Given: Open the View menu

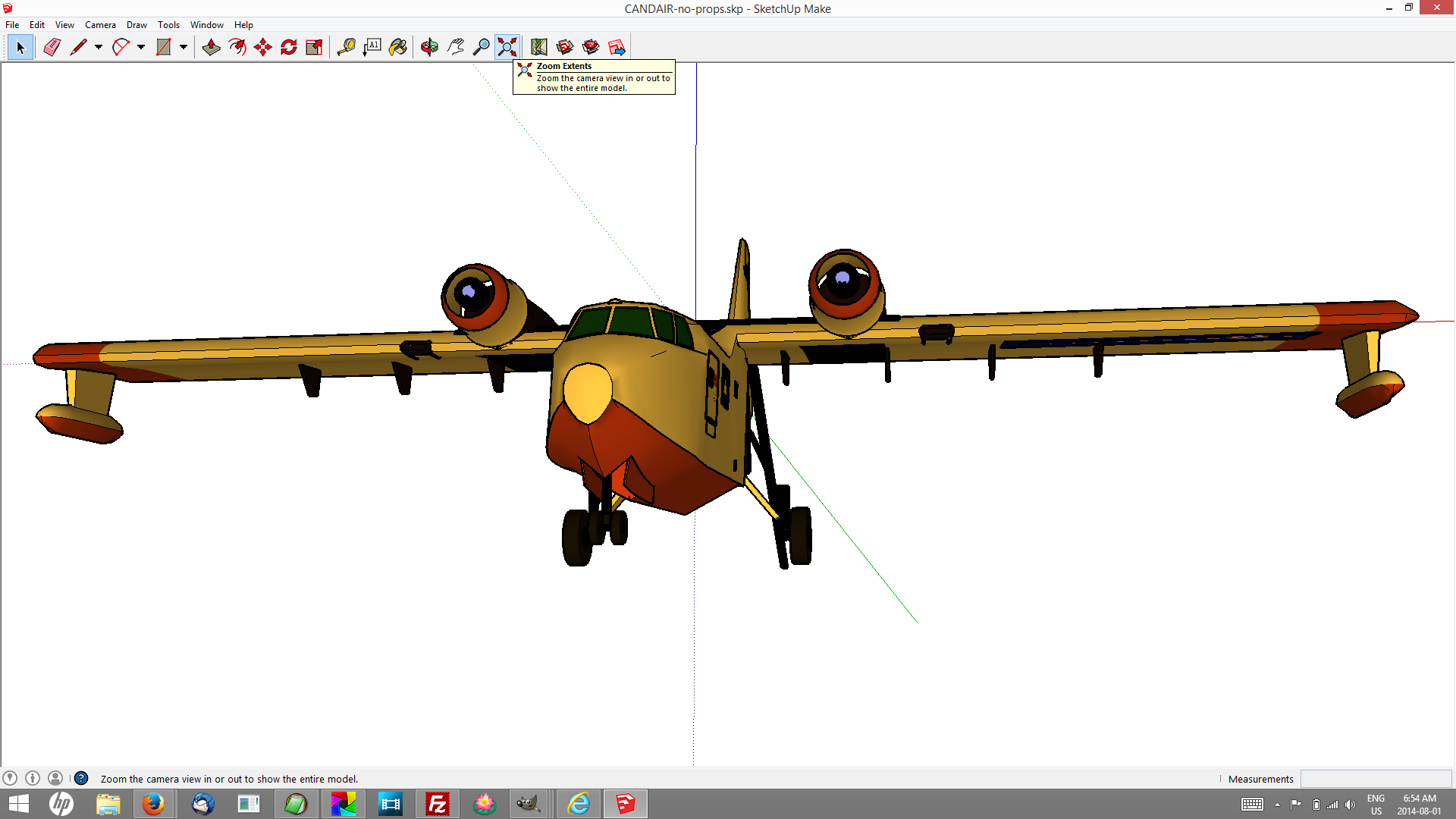Looking at the screenshot, I should coord(64,25).
